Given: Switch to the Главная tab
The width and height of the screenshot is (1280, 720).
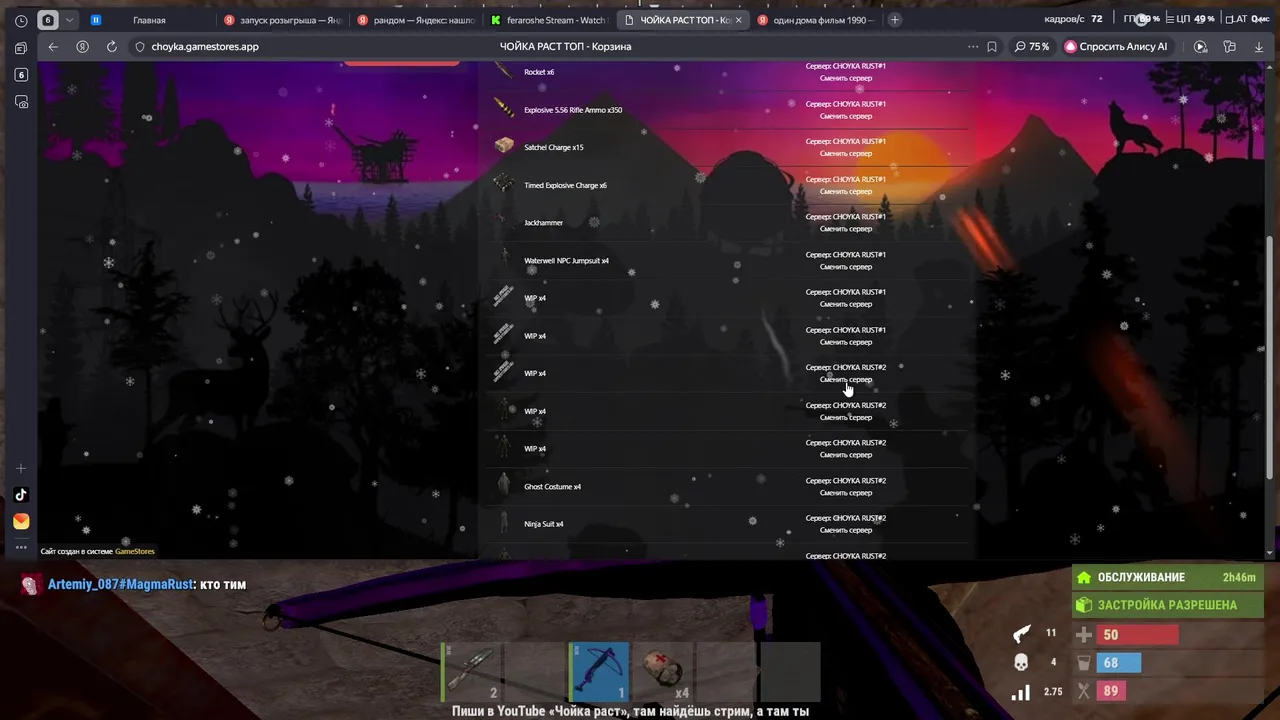Looking at the screenshot, I should point(148,20).
